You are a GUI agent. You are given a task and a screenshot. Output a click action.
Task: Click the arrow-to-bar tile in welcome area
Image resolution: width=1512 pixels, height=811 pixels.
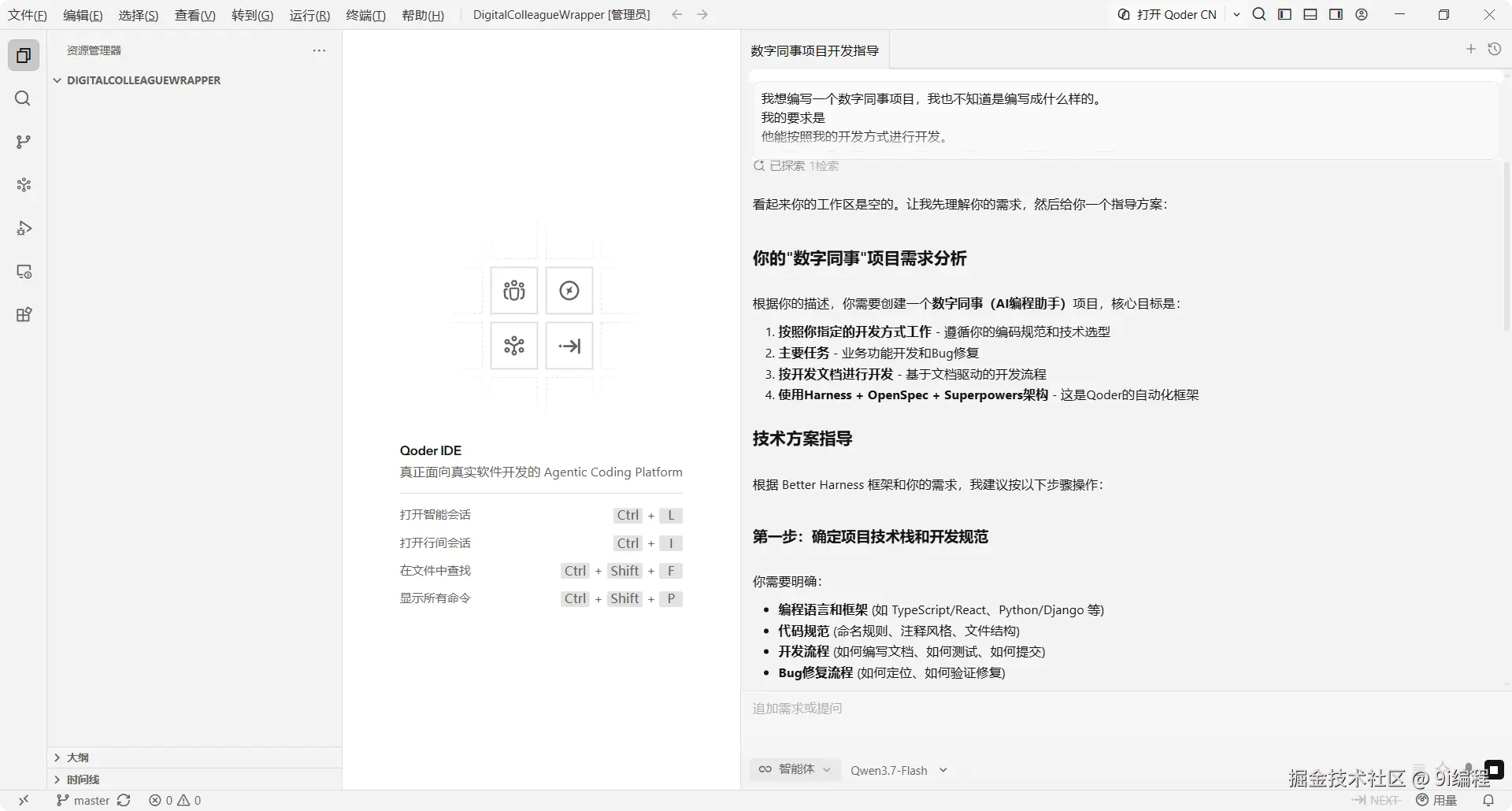(x=569, y=346)
